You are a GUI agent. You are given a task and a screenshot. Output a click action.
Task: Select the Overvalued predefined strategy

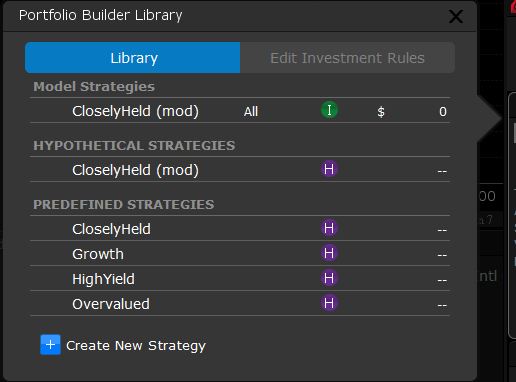(x=240, y=303)
